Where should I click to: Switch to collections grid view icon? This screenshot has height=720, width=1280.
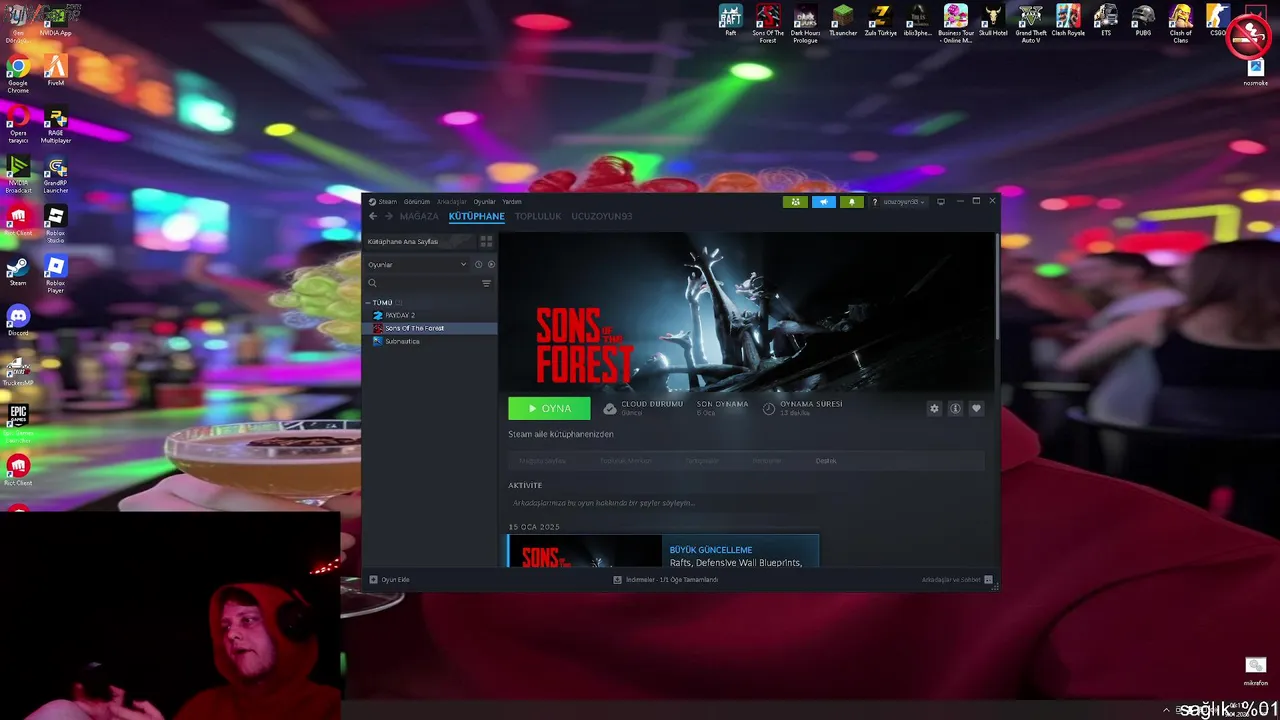click(486, 242)
